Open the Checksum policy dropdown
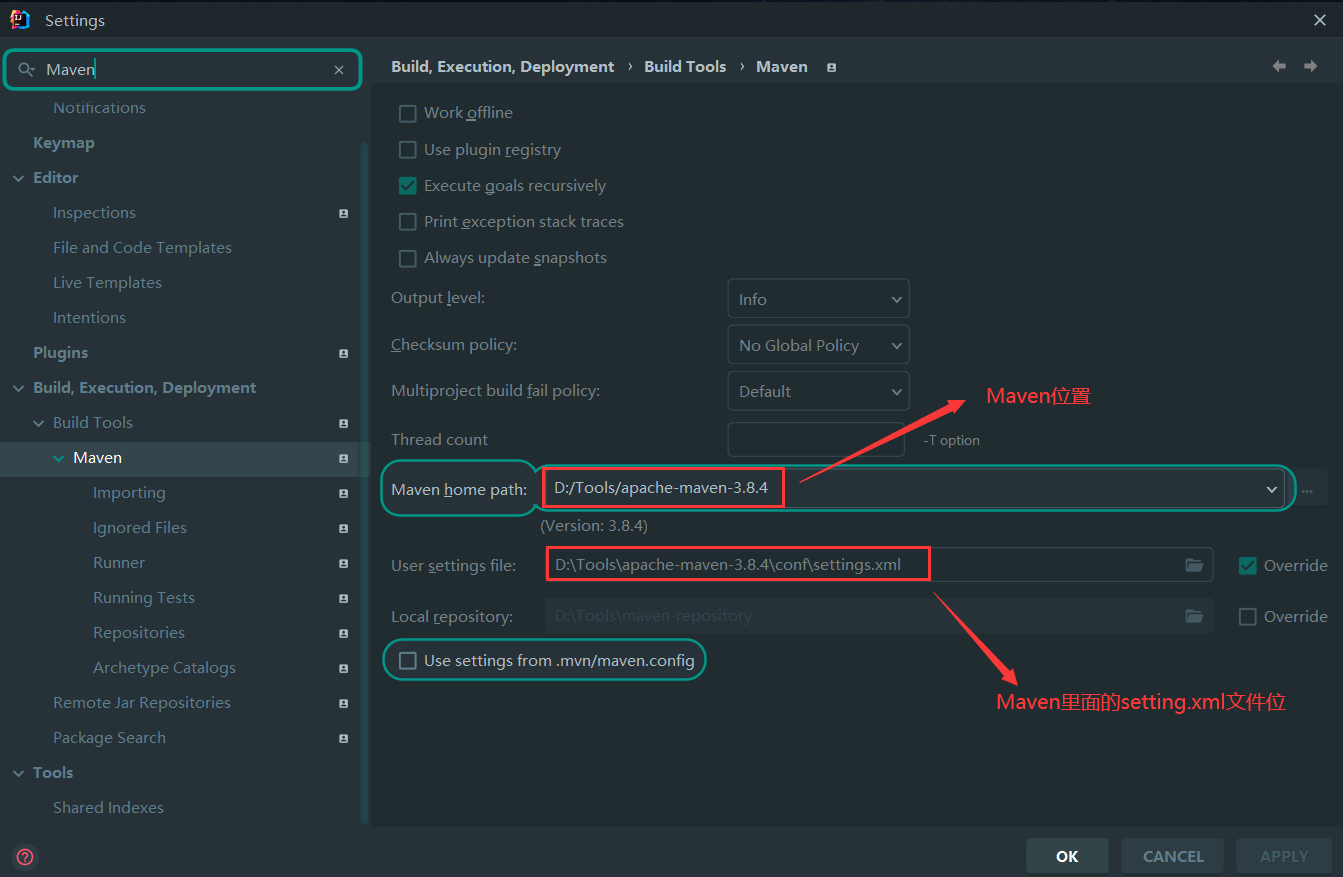This screenshot has height=877, width=1343. coord(818,345)
